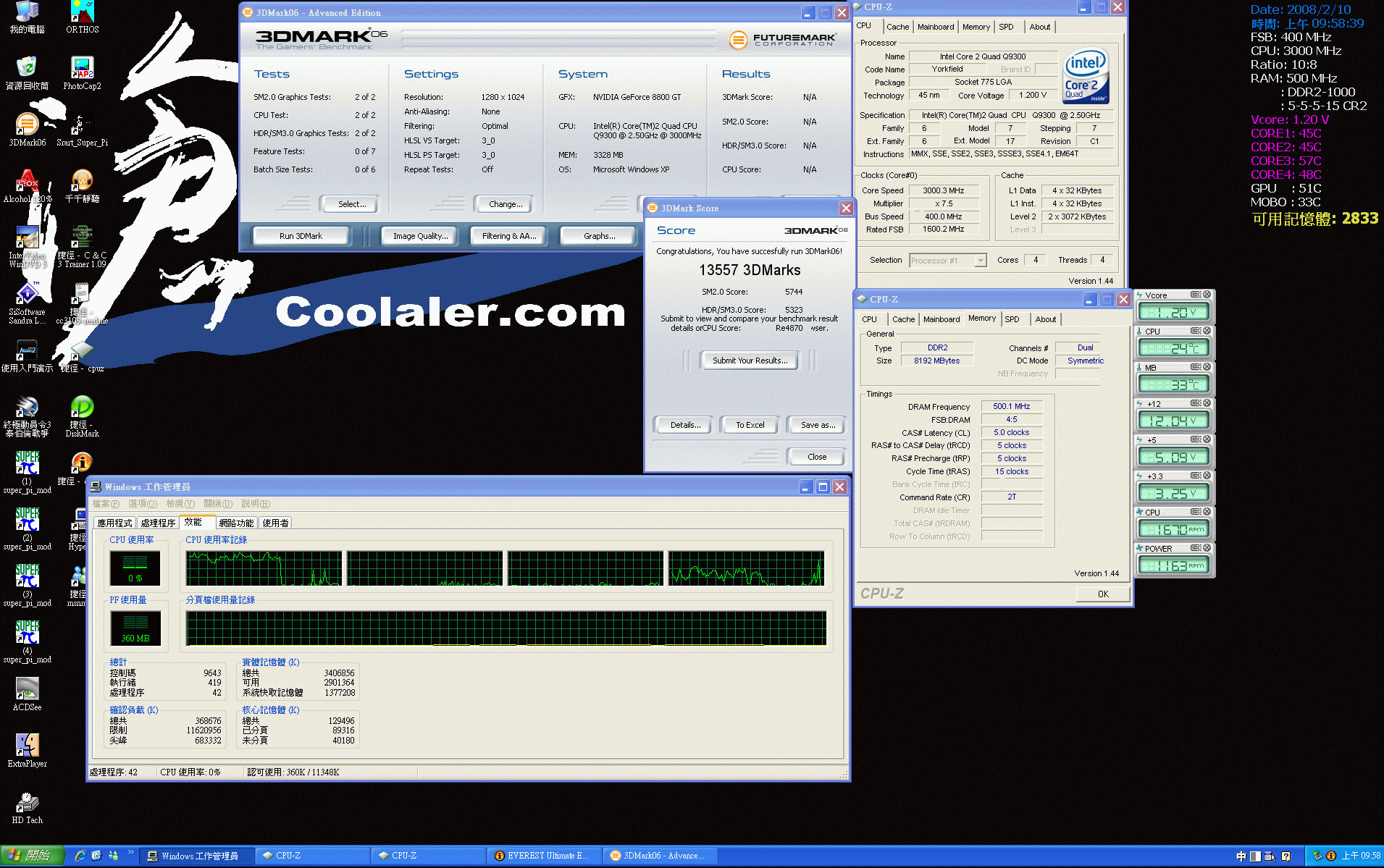Click Windows 工作管理員 taskbar button
The width and height of the screenshot is (1384, 868).
[x=197, y=856]
